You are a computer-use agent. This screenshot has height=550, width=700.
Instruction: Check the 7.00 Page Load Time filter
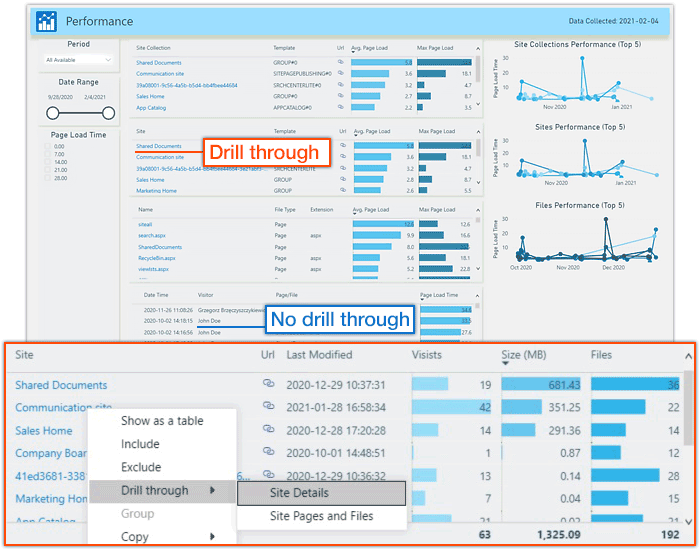(x=47, y=156)
